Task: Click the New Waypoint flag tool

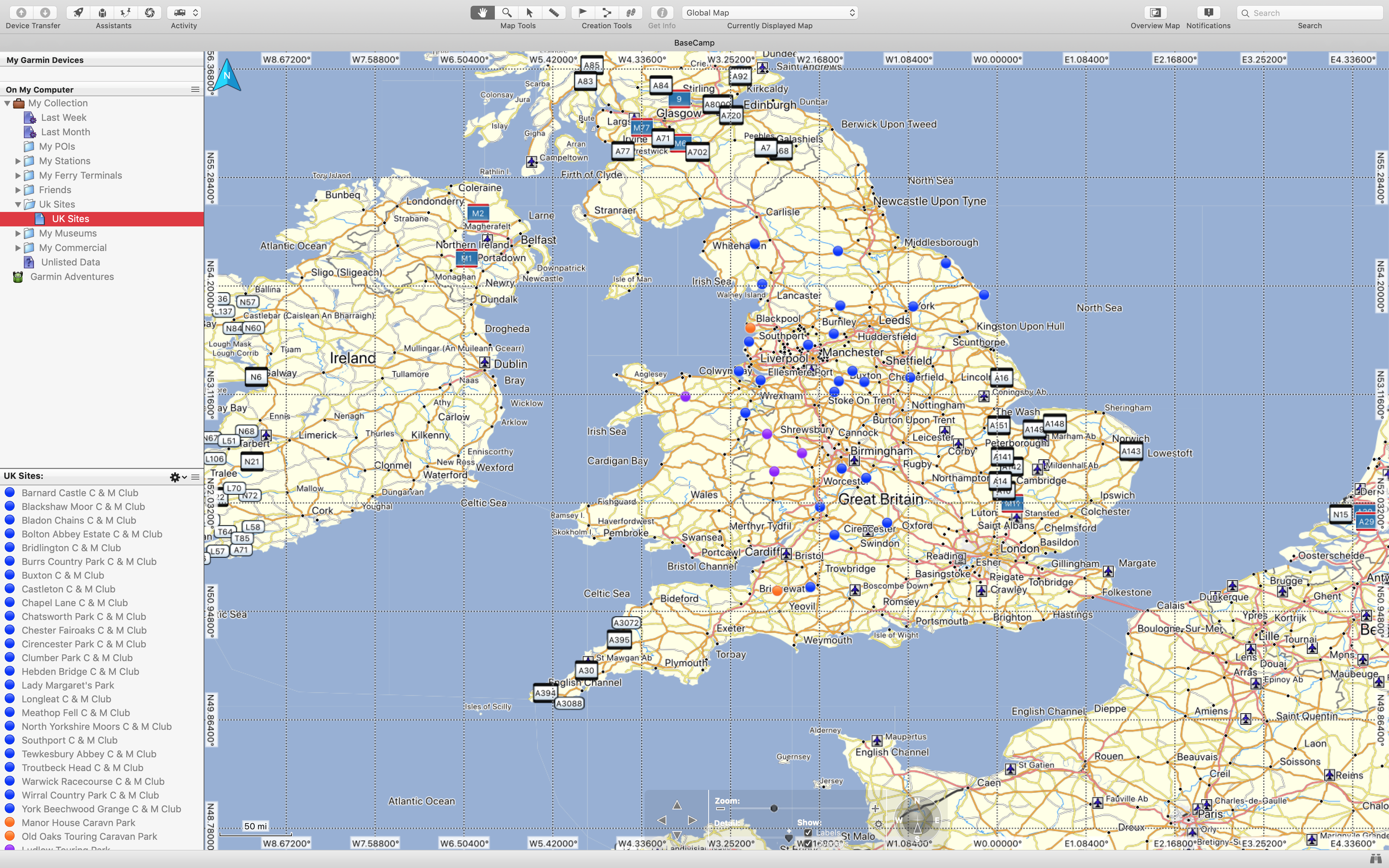Action: pyautogui.click(x=583, y=12)
